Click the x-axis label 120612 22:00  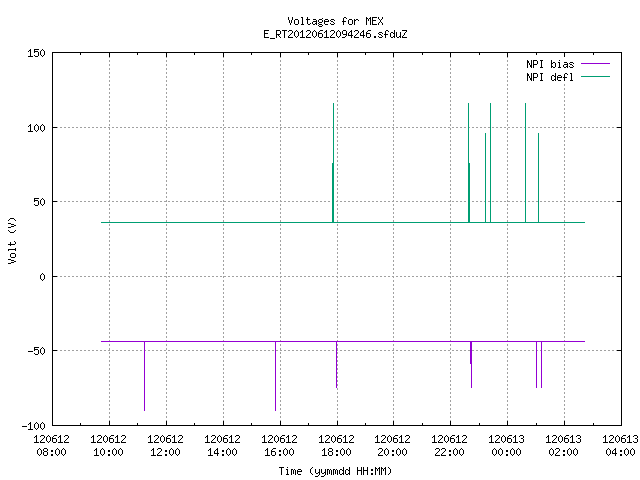pos(450,446)
